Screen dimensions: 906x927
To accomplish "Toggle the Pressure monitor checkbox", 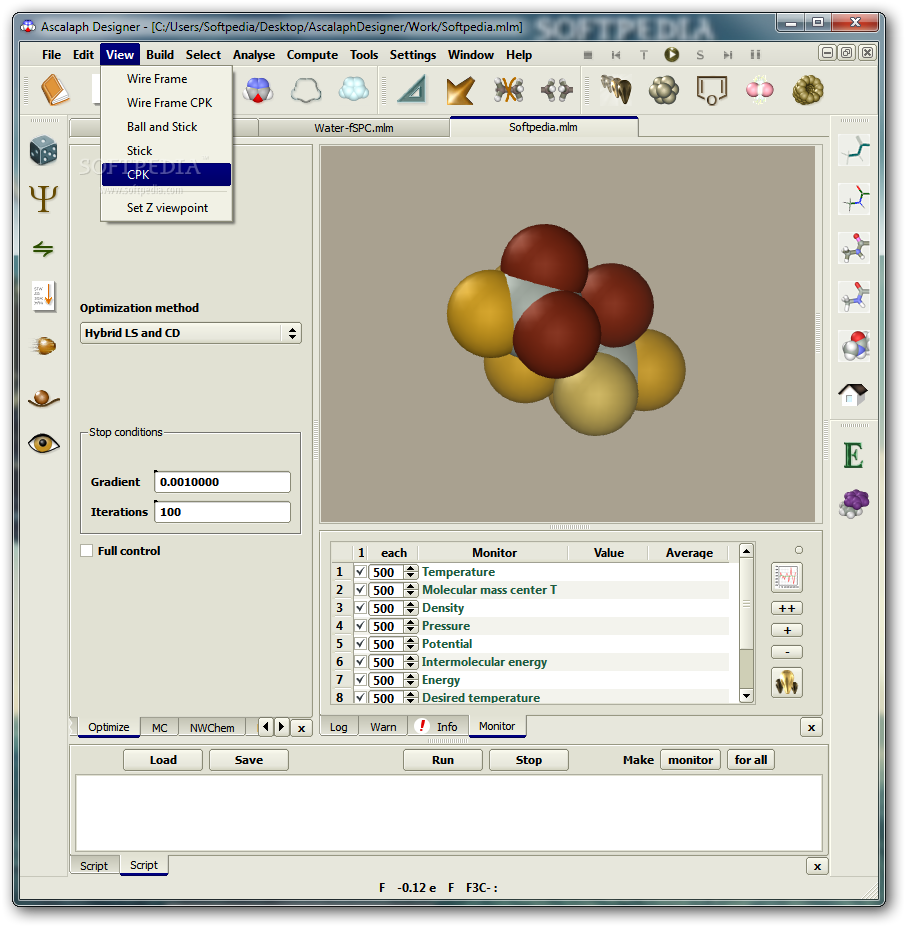I will (360, 625).
